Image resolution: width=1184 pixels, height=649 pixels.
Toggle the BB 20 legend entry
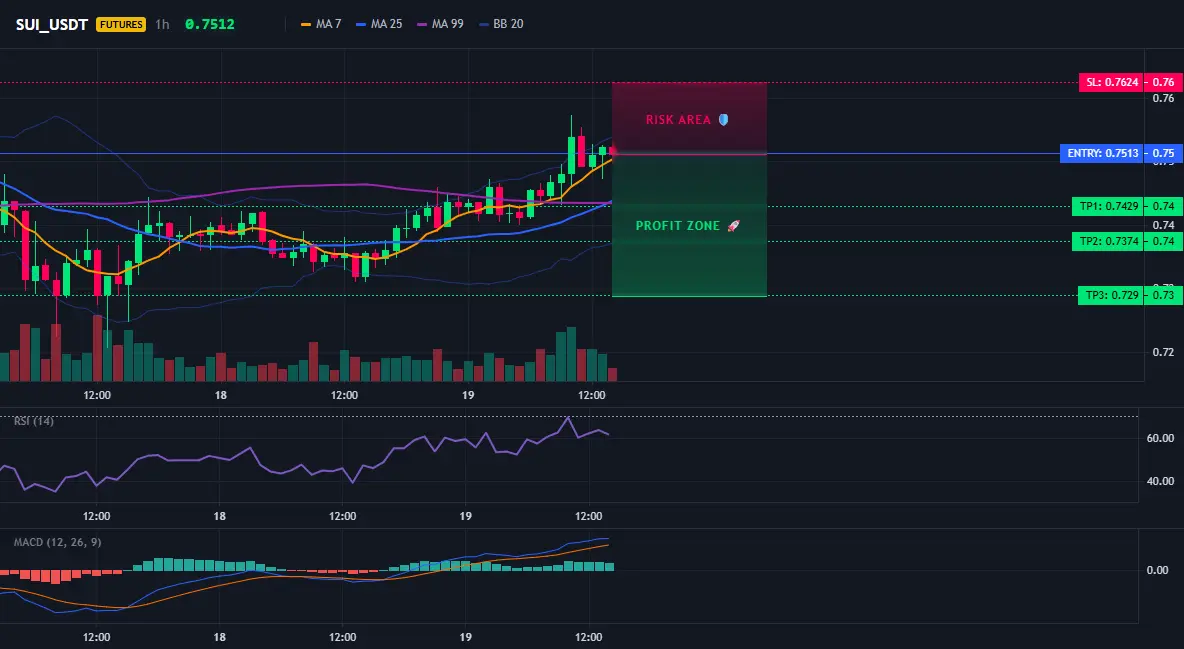(501, 24)
